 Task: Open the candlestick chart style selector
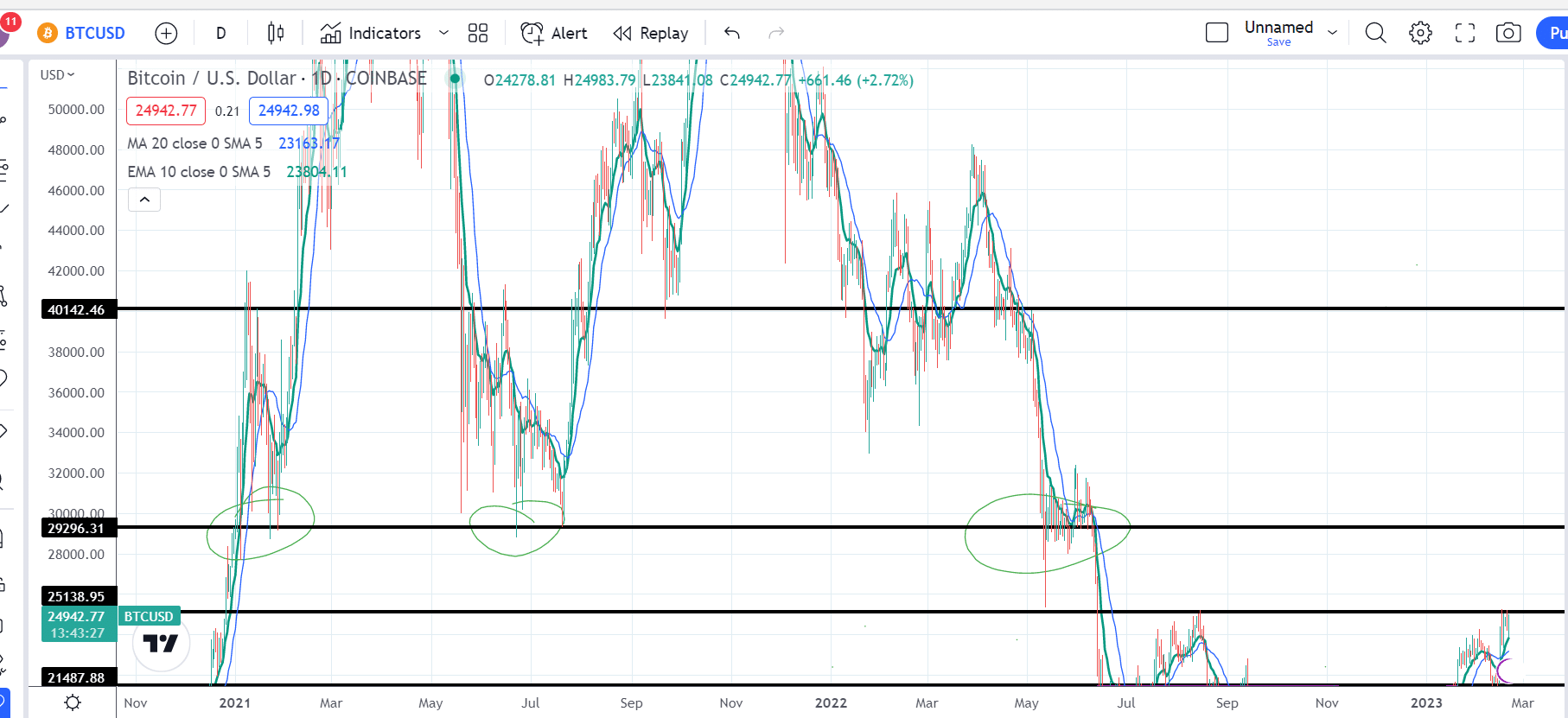[276, 33]
